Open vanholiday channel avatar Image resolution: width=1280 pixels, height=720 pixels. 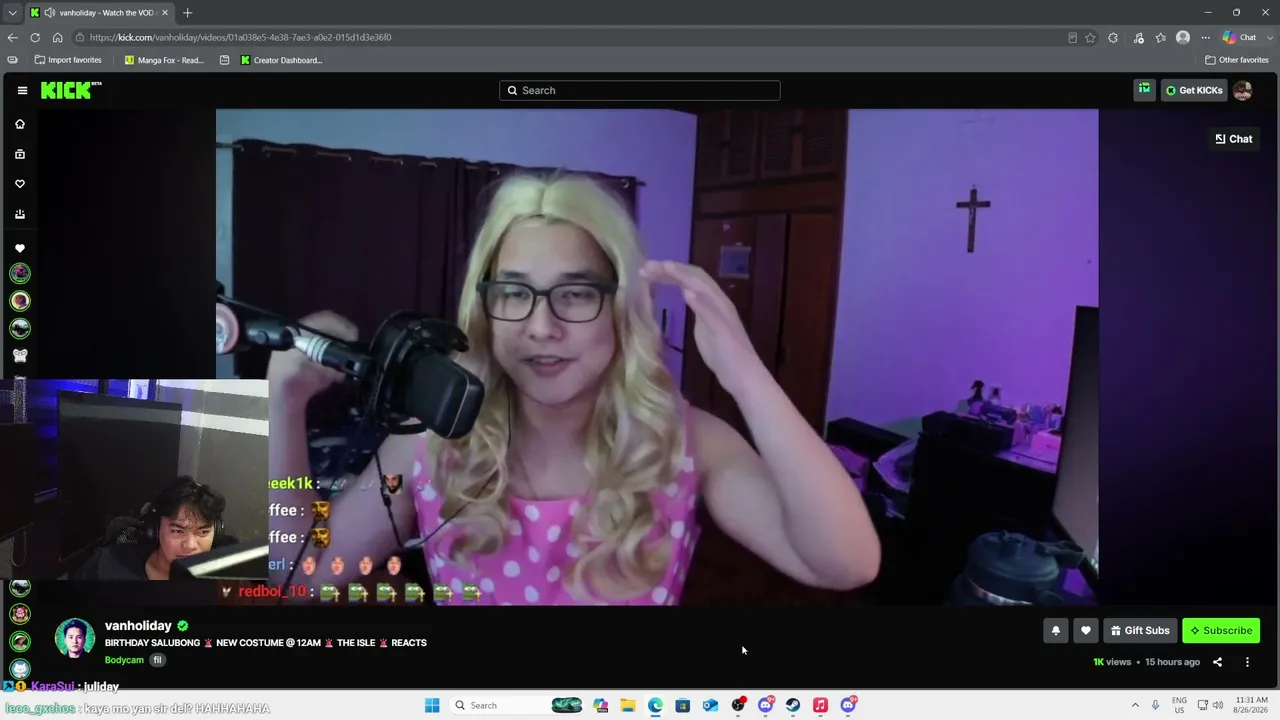(x=75, y=638)
